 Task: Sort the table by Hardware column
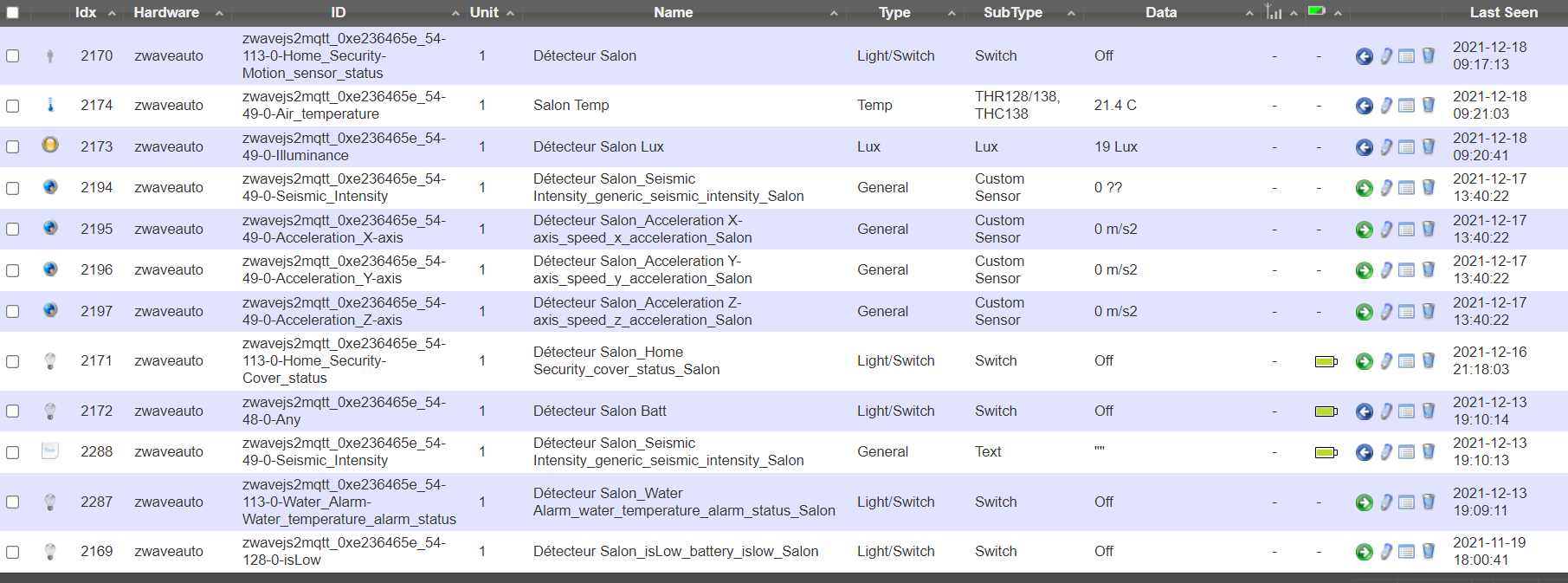[166, 12]
